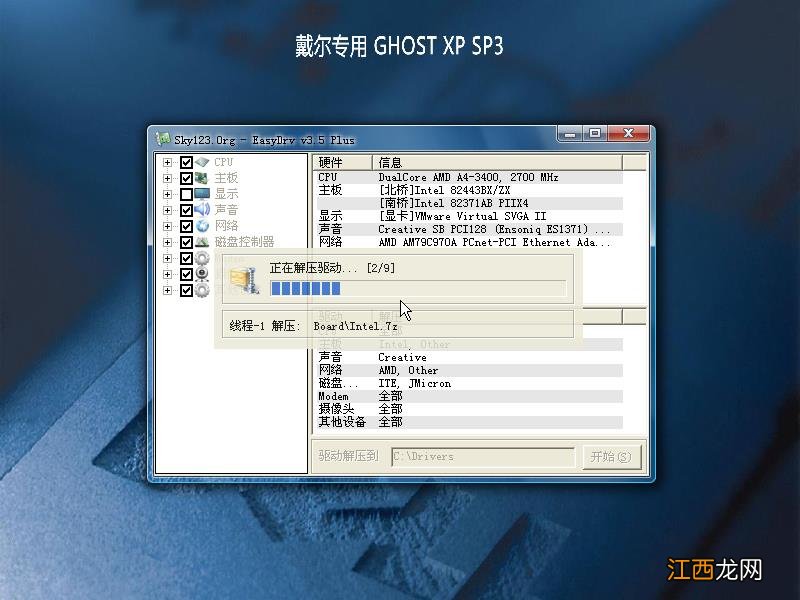Click the 磁盘控制器 disk controller icon
The image size is (800, 600).
203,243
